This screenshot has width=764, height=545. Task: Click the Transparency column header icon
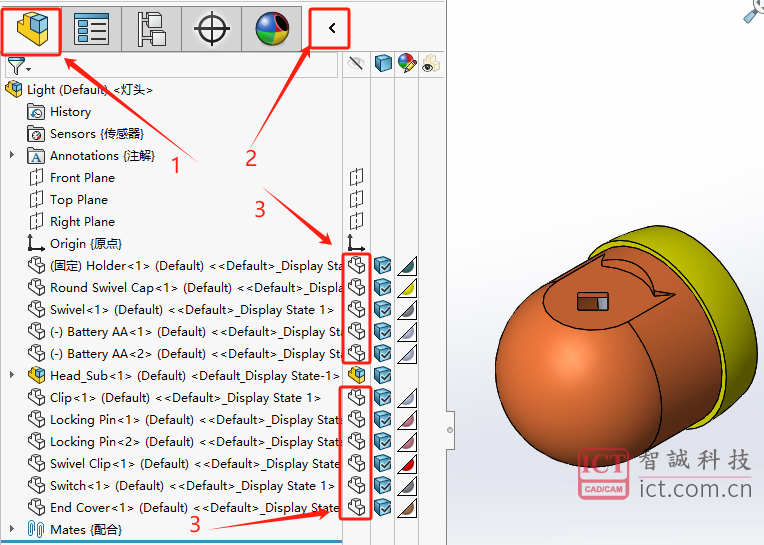pyautogui.click(x=430, y=64)
